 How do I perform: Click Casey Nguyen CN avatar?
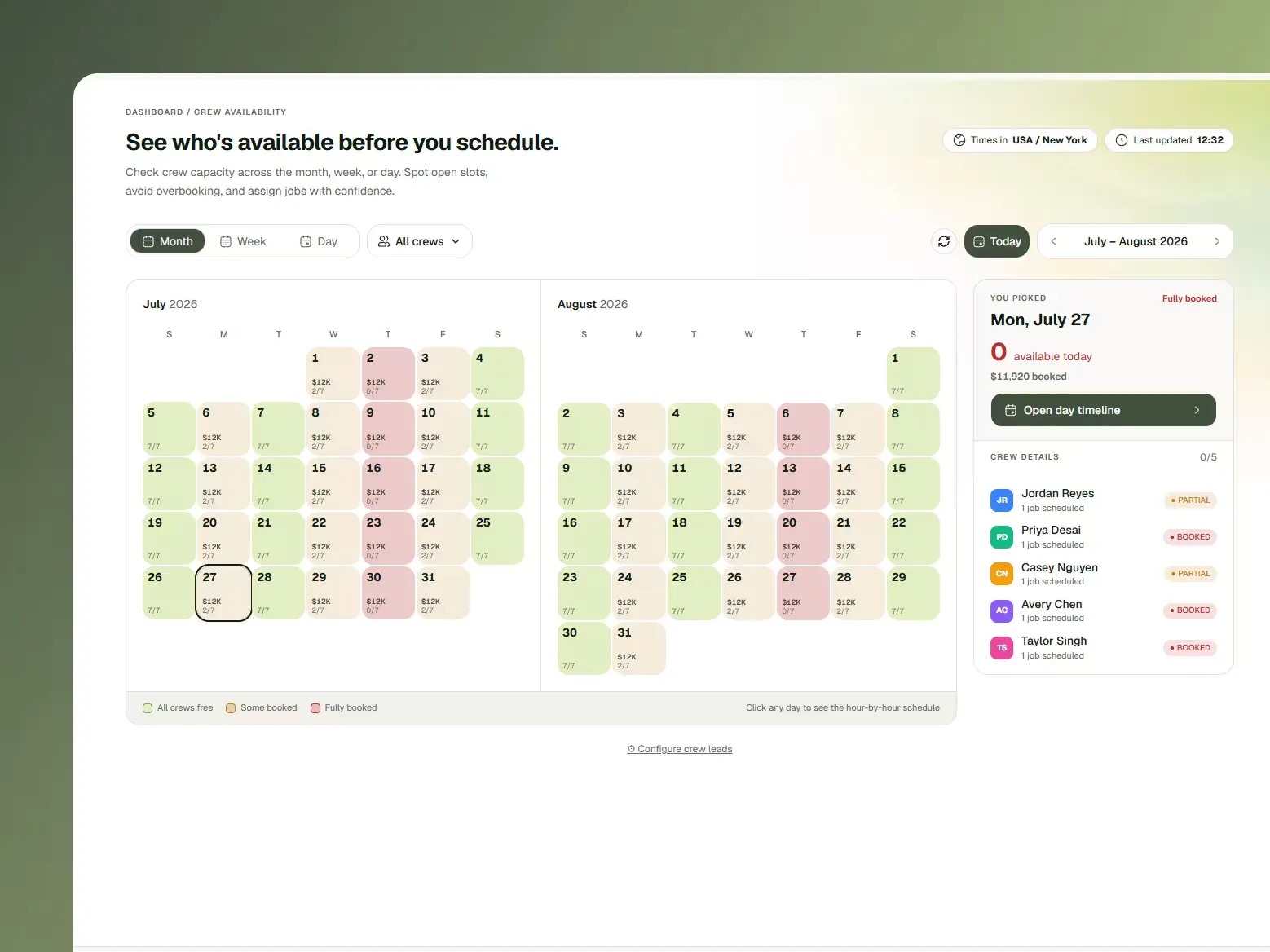1002,574
